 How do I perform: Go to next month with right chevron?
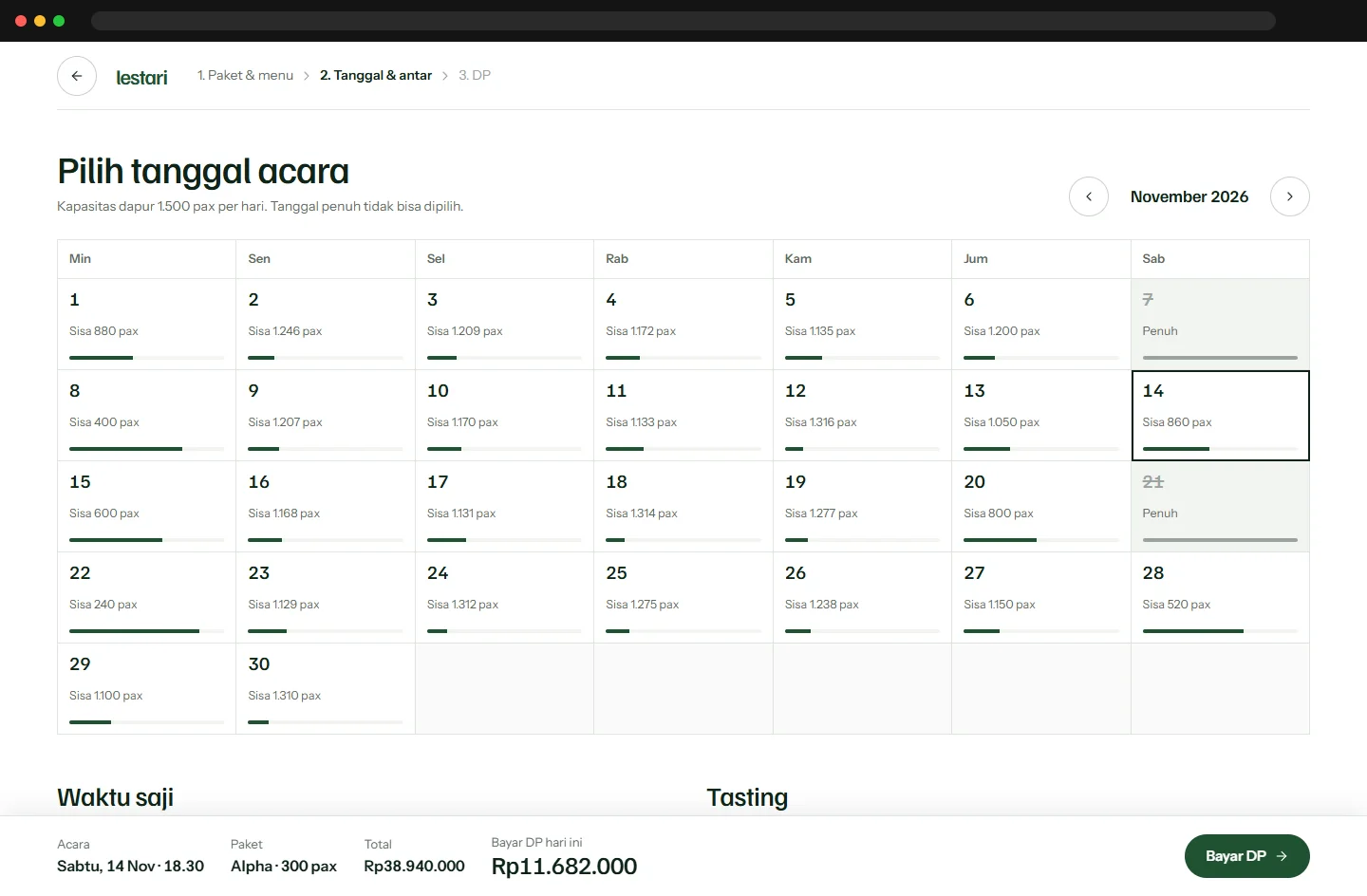point(1290,196)
